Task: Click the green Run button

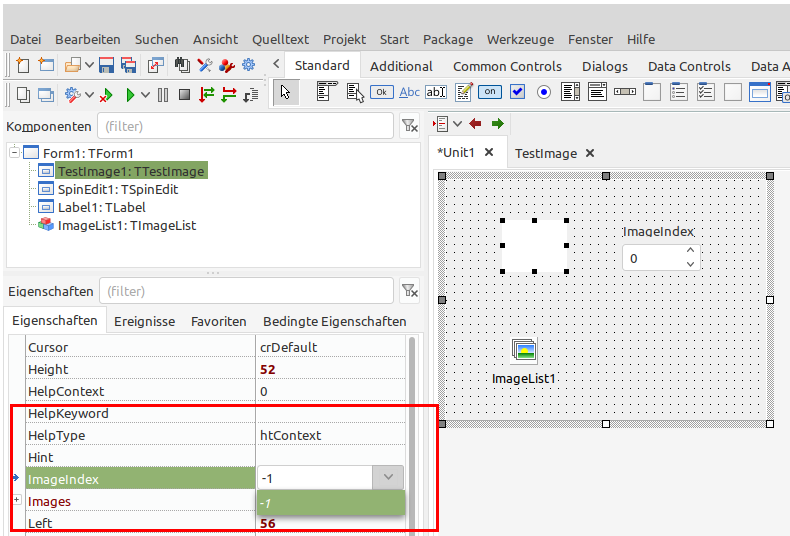Action: tap(130, 94)
